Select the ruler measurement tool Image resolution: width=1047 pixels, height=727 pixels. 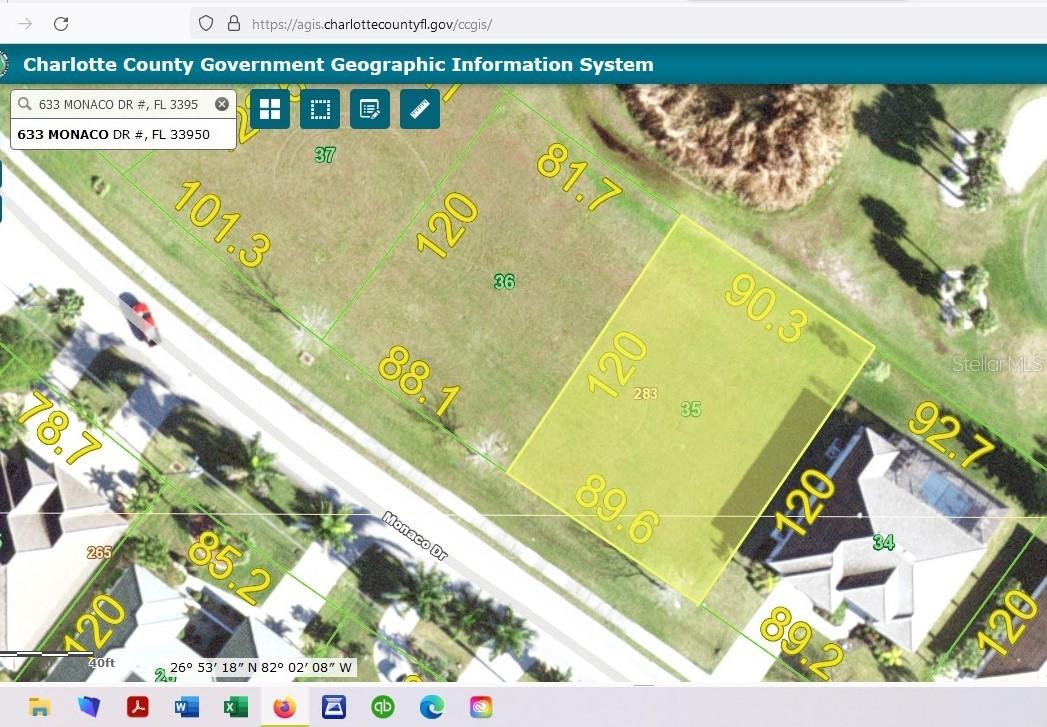420,109
